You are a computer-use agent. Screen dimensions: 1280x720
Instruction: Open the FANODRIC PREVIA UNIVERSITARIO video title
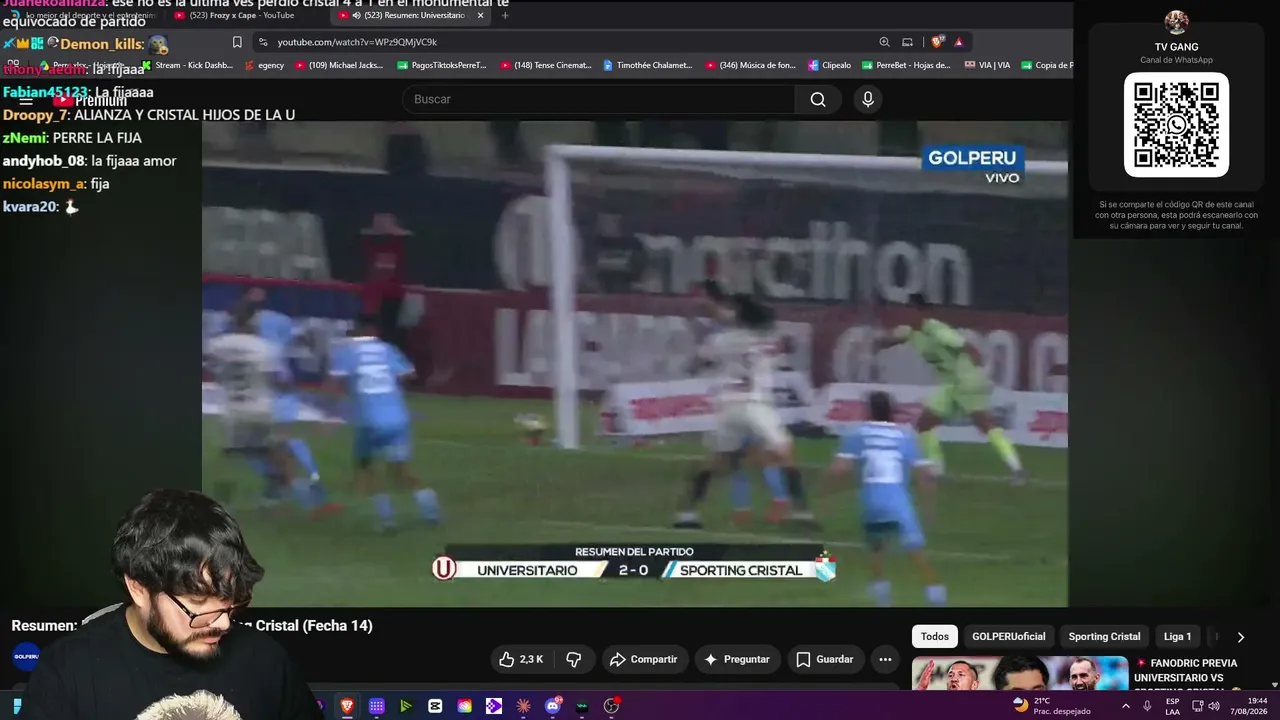tap(1186, 675)
